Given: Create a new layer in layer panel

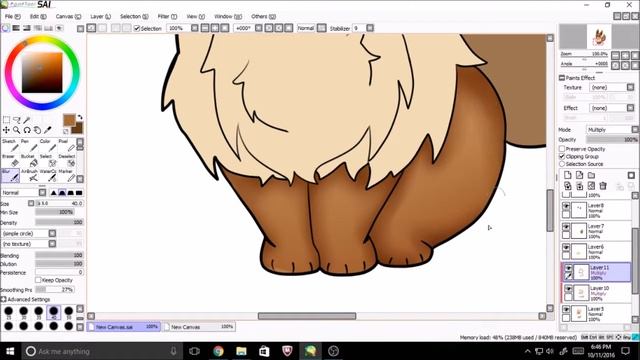Looking at the screenshot, I should point(567,175).
